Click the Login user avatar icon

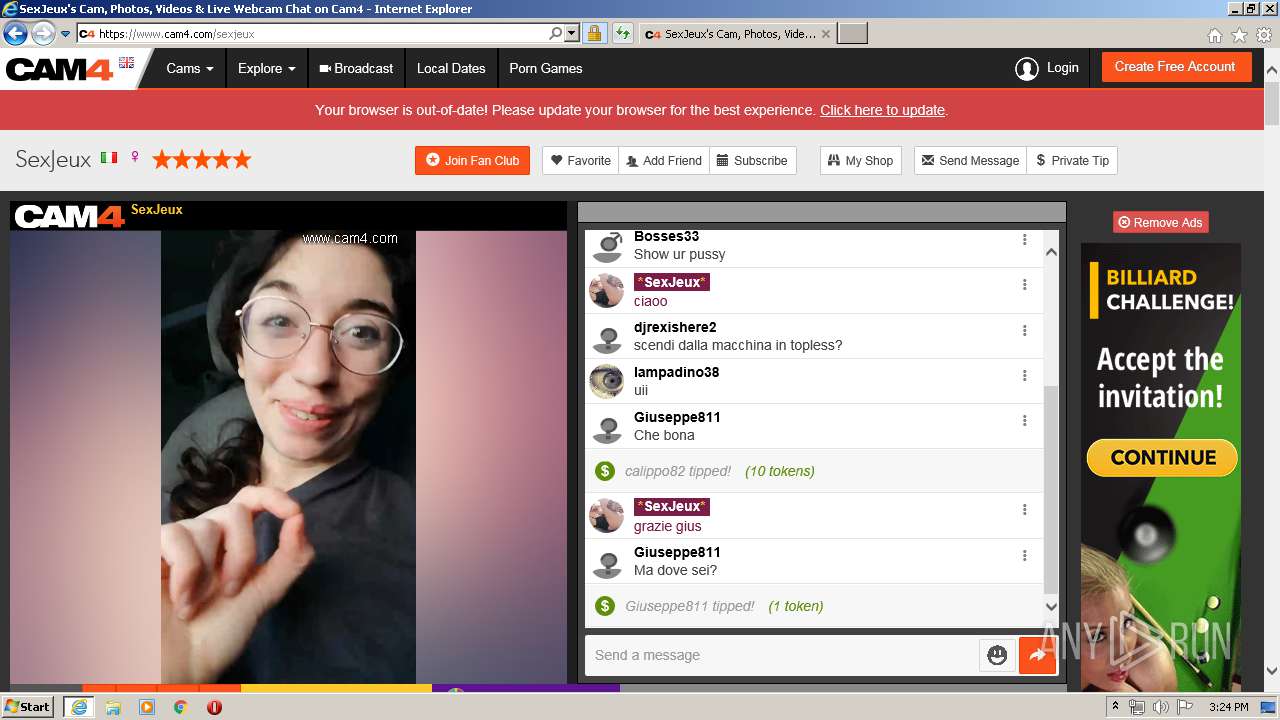[1026, 69]
